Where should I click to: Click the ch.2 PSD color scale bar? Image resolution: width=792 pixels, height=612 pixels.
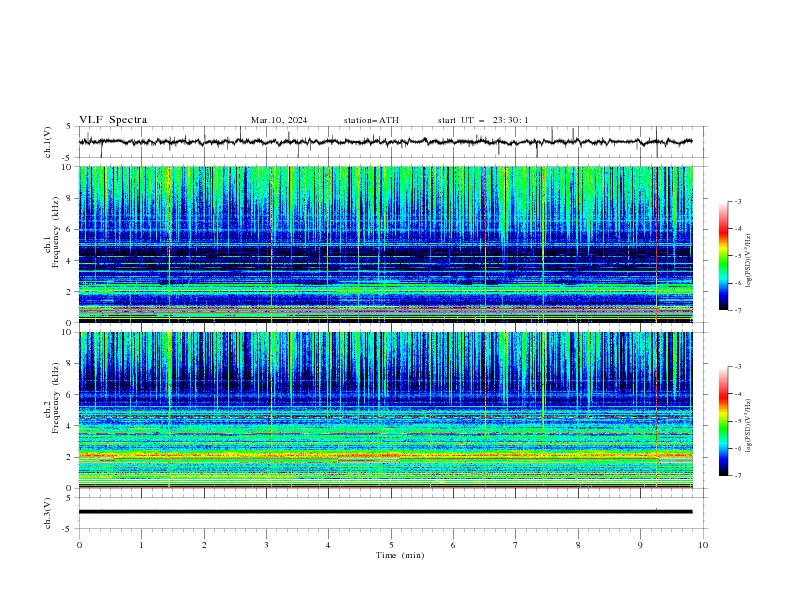coord(723,421)
